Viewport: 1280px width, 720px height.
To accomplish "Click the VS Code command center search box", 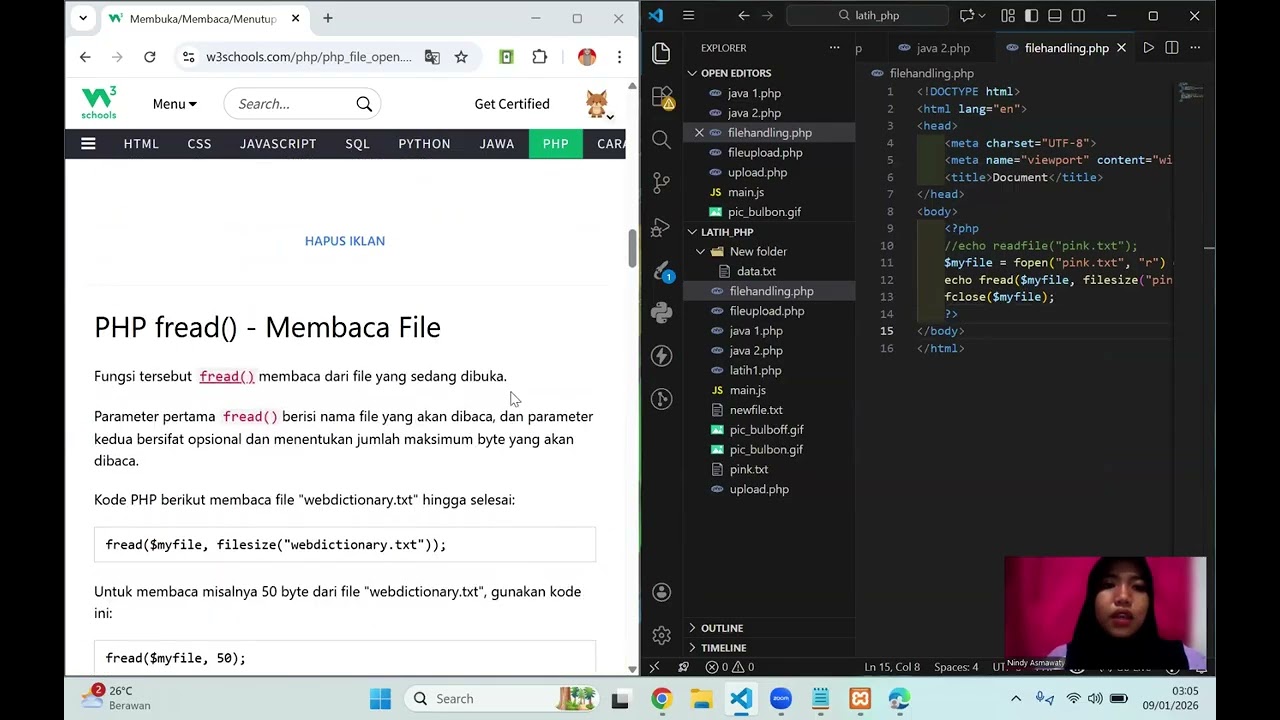I will point(867,15).
